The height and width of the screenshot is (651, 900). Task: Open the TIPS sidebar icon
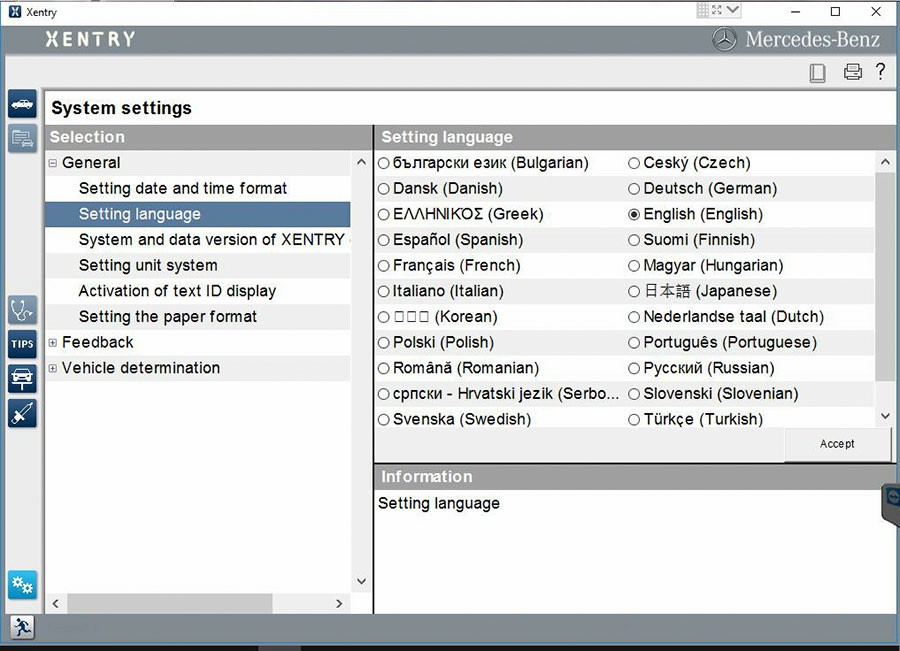(22, 345)
